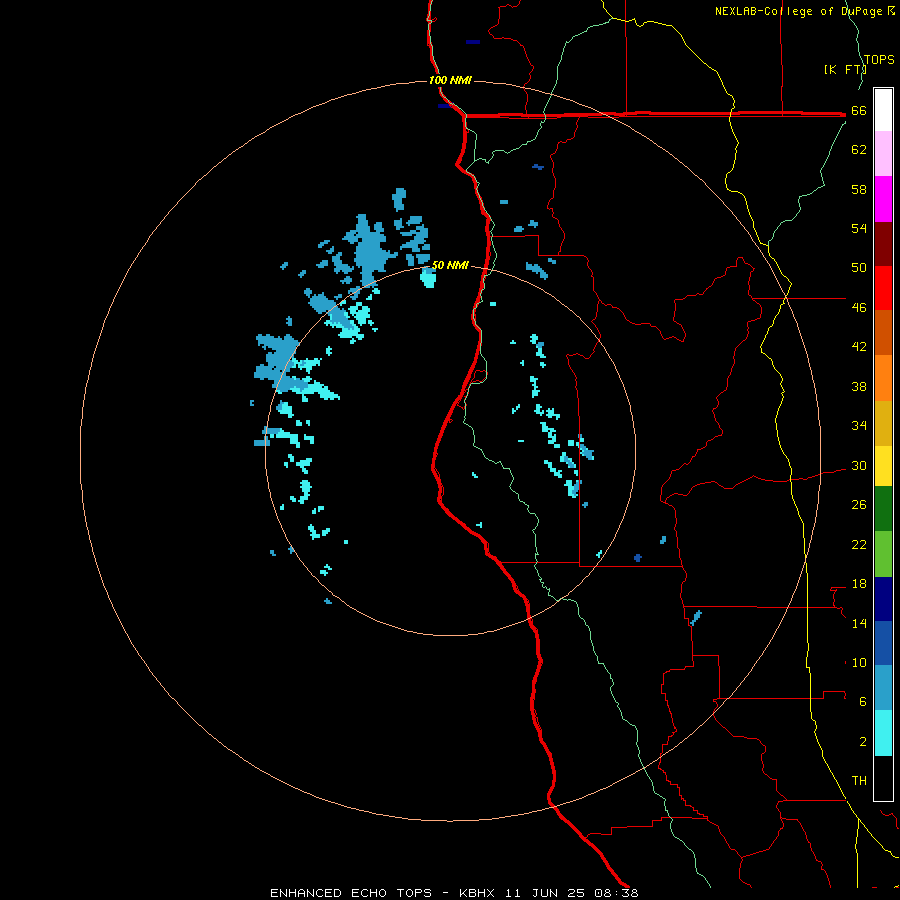The image size is (900, 900).
Task: Click the '100 NMI' range ring label
Action: (450, 80)
